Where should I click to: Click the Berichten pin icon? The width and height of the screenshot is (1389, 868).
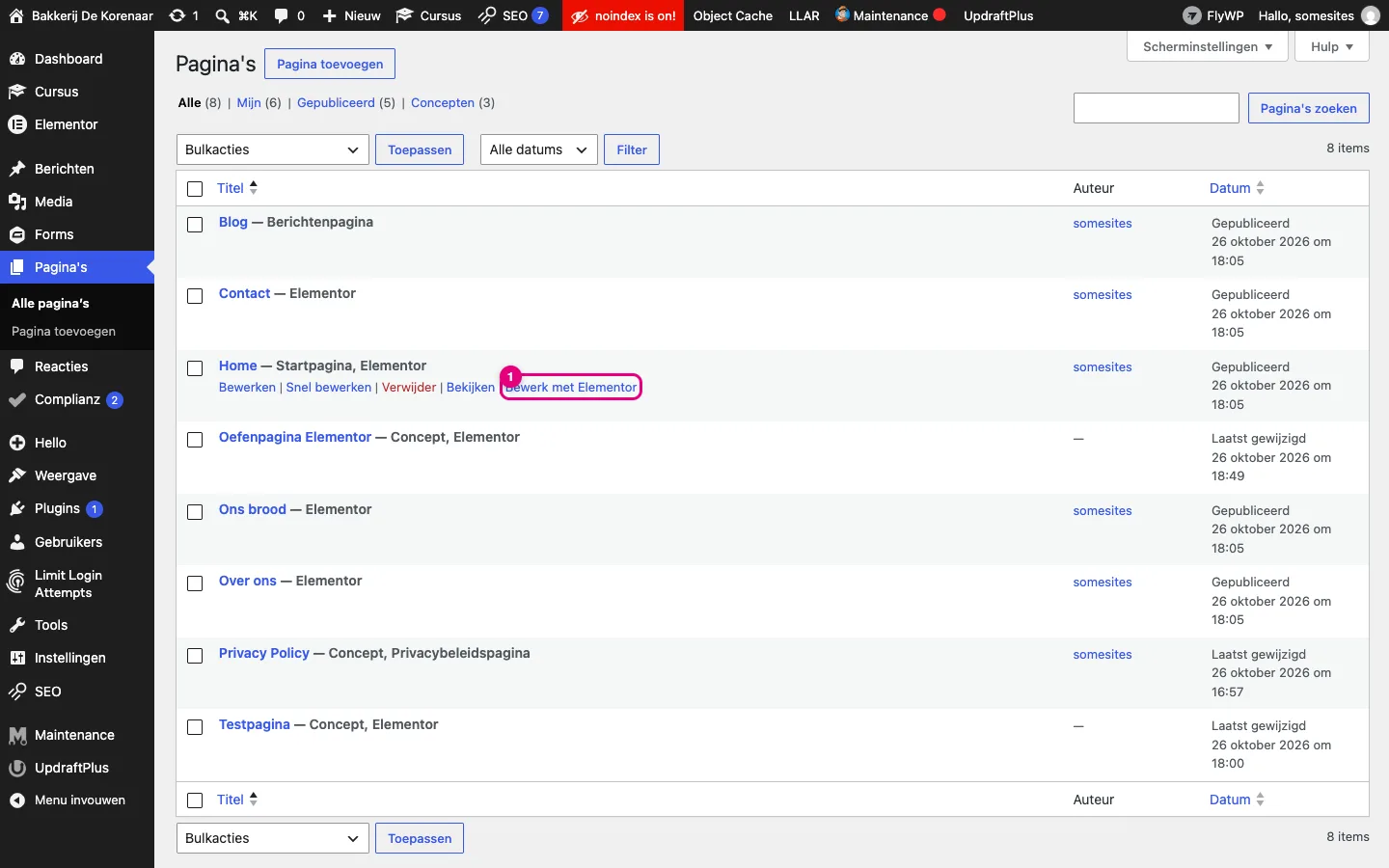point(16,169)
